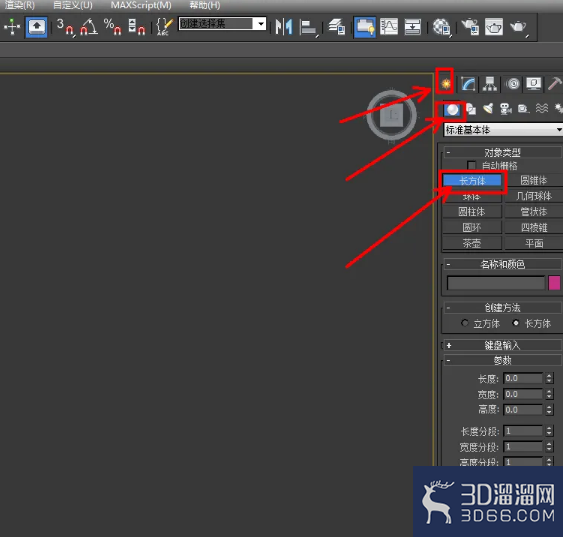Image resolution: width=563 pixels, height=537 pixels.
Task: Collapse the 创建方法 rollout
Action: pyautogui.click(x=503, y=308)
